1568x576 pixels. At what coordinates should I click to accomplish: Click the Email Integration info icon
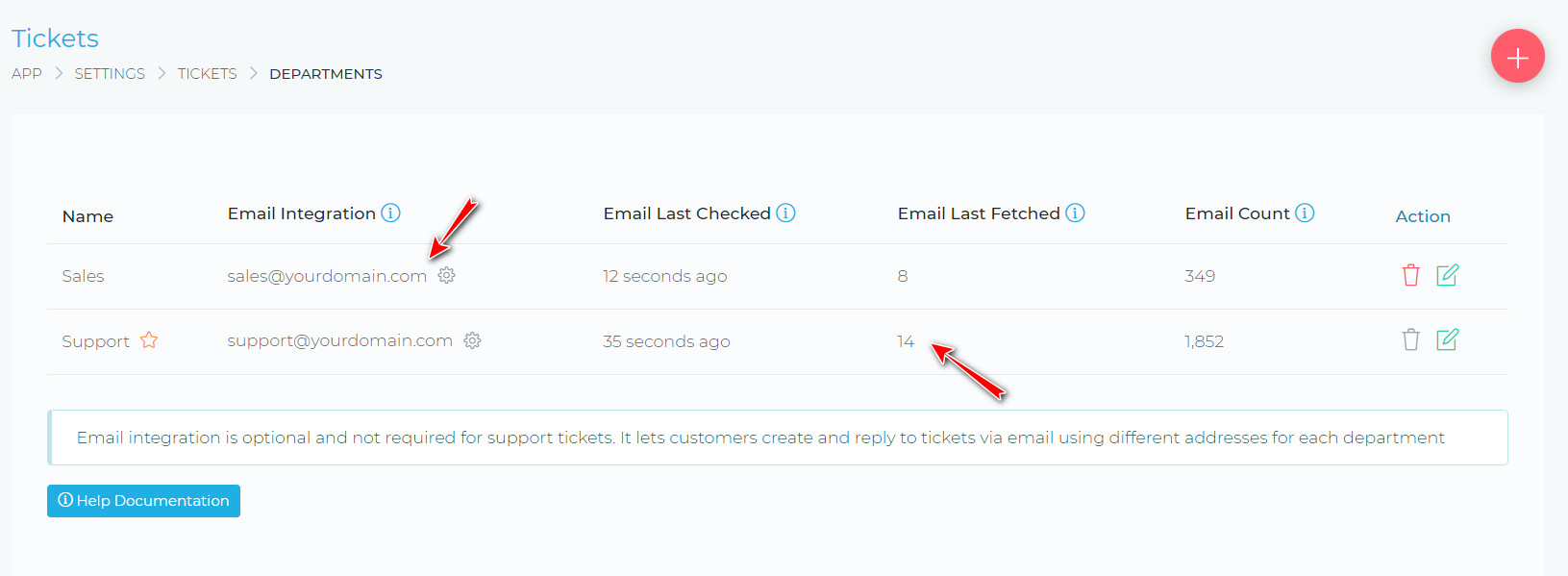click(x=390, y=213)
